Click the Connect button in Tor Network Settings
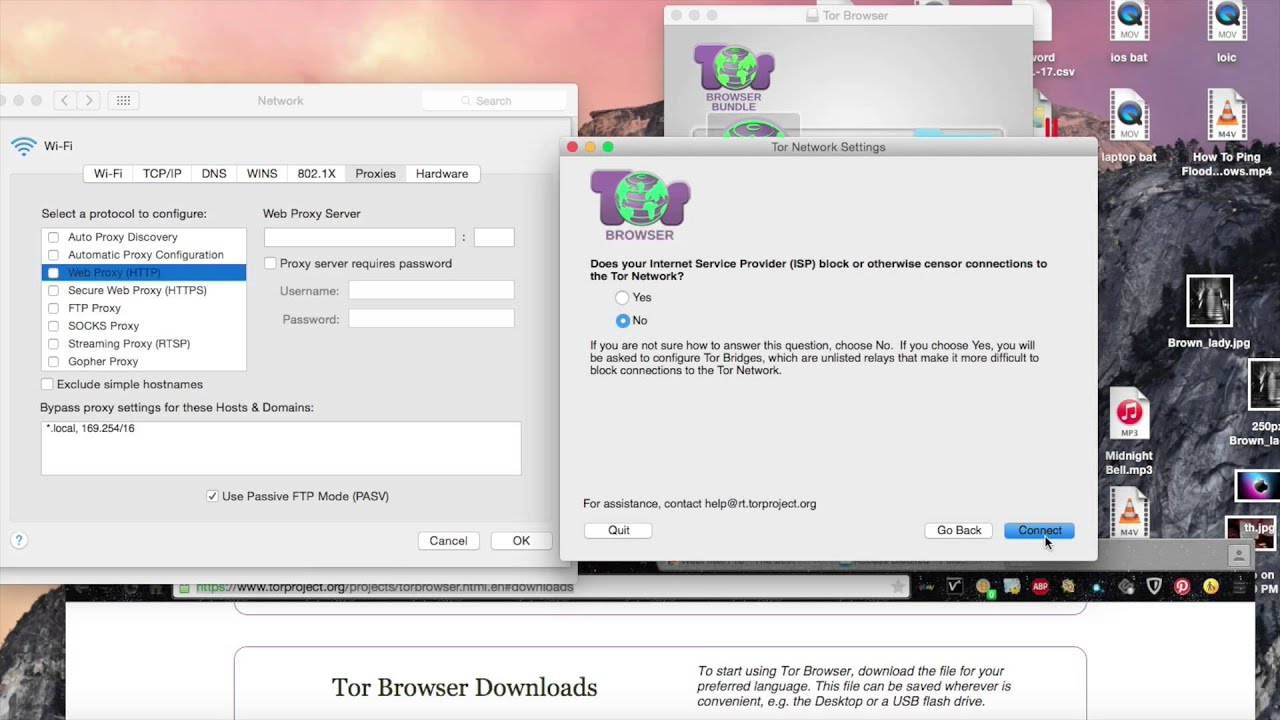The width and height of the screenshot is (1280, 720). pyautogui.click(x=1039, y=530)
